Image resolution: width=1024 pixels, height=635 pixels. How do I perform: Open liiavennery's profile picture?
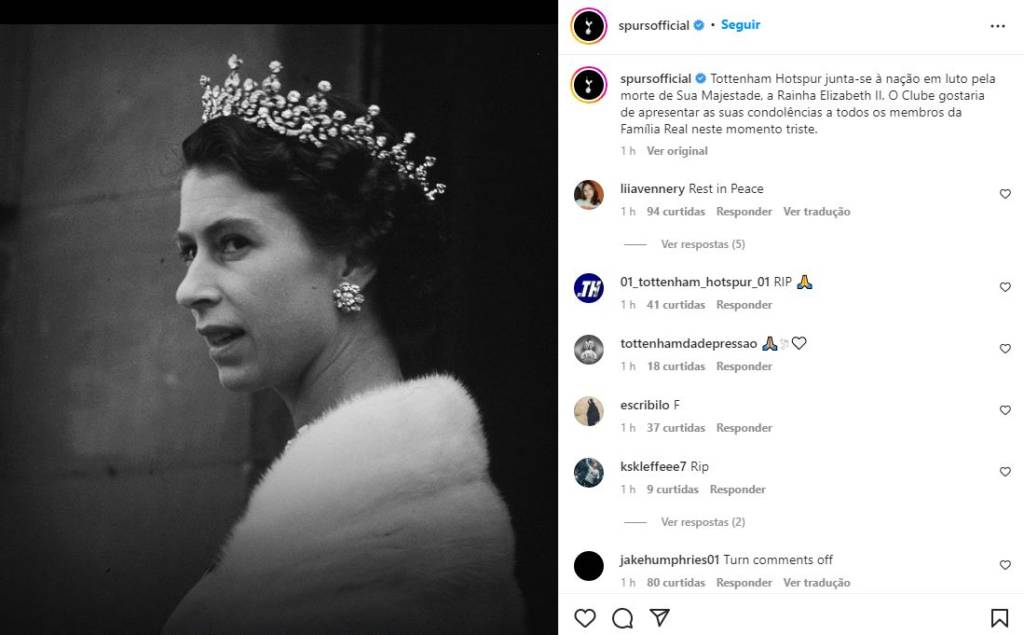(589, 195)
